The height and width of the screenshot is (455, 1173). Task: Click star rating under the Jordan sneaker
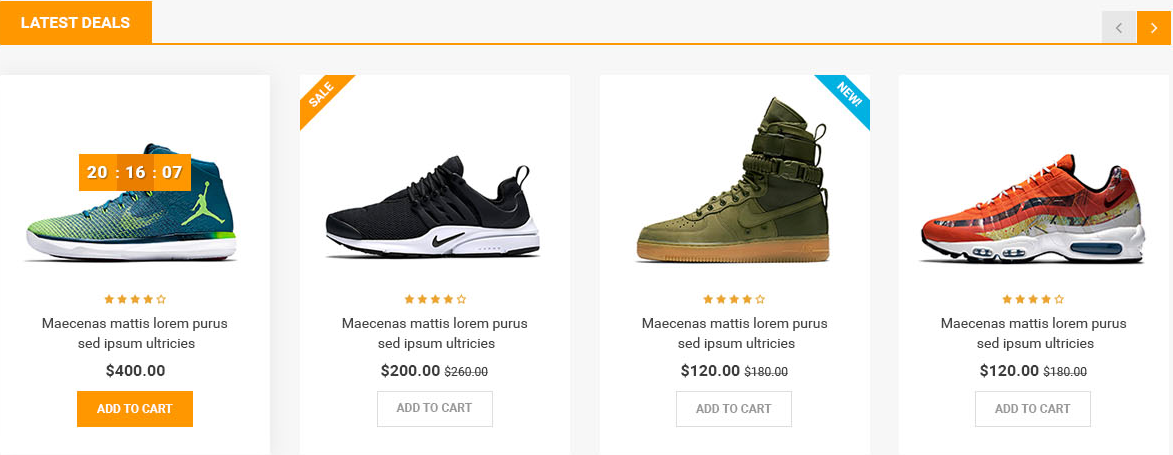(x=135, y=299)
